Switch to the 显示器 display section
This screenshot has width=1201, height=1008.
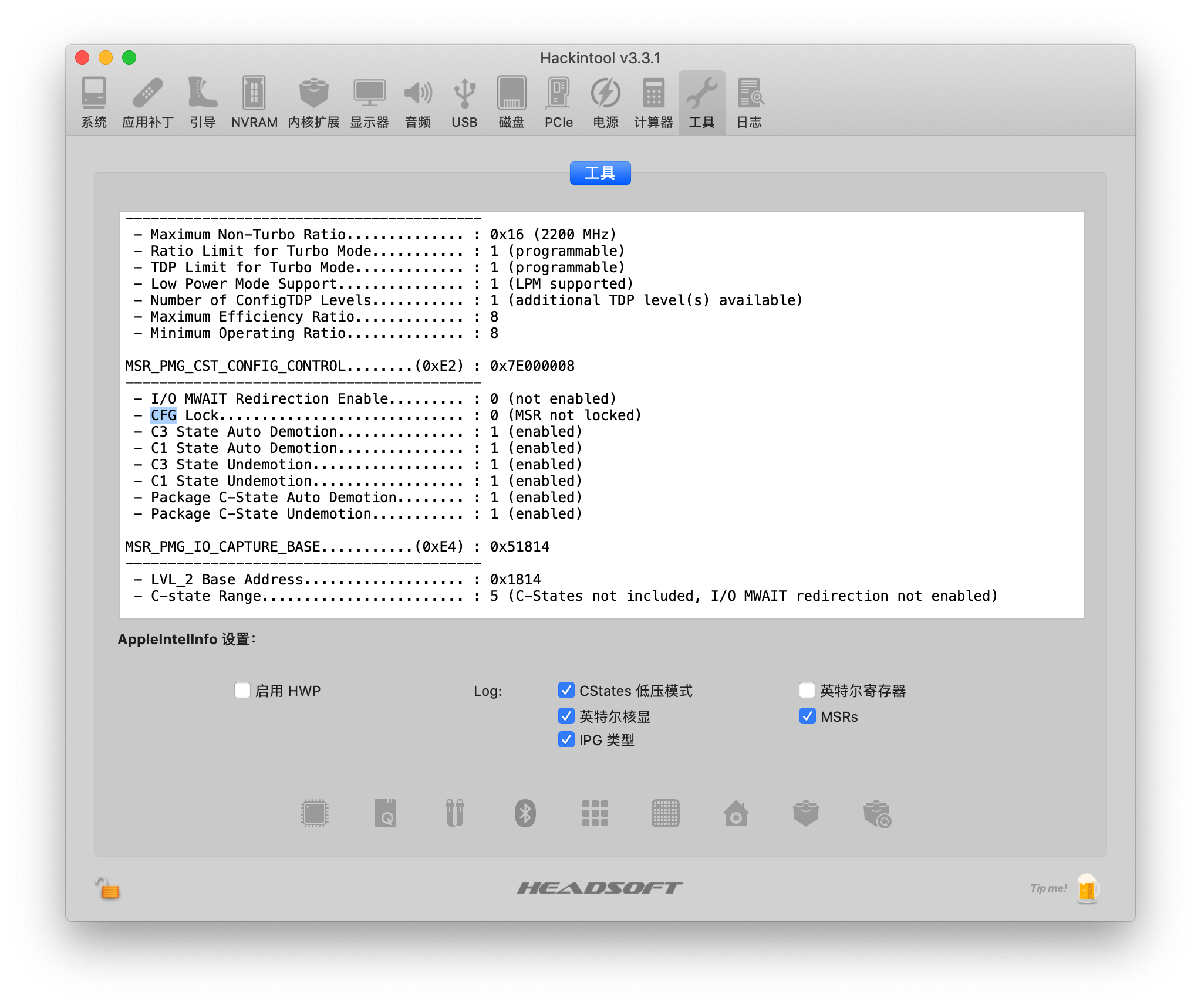(x=369, y=102)
